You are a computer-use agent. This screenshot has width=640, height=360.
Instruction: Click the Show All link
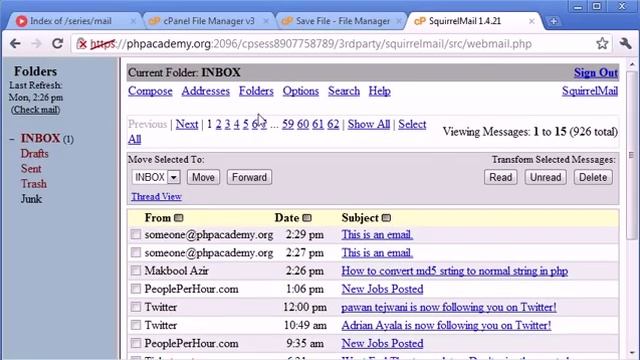(369, 124)
